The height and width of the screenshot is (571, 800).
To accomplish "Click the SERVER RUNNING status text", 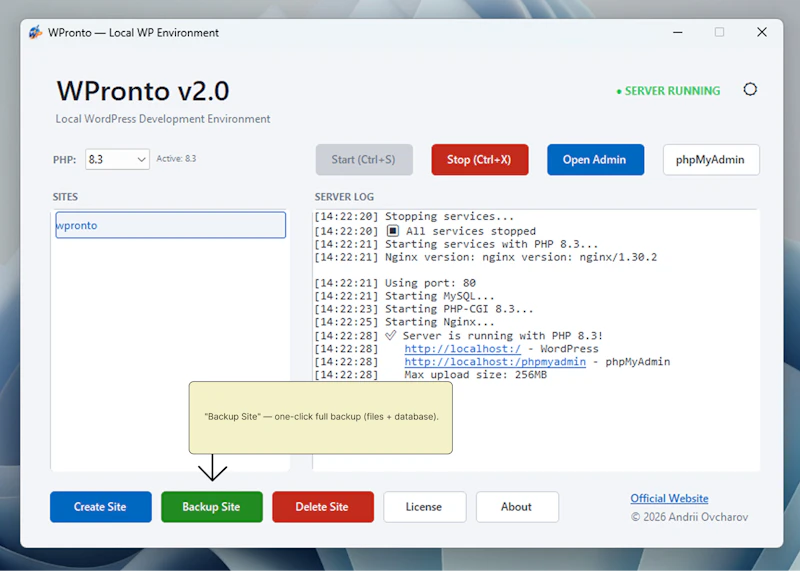I will click(x=668, y=91).
